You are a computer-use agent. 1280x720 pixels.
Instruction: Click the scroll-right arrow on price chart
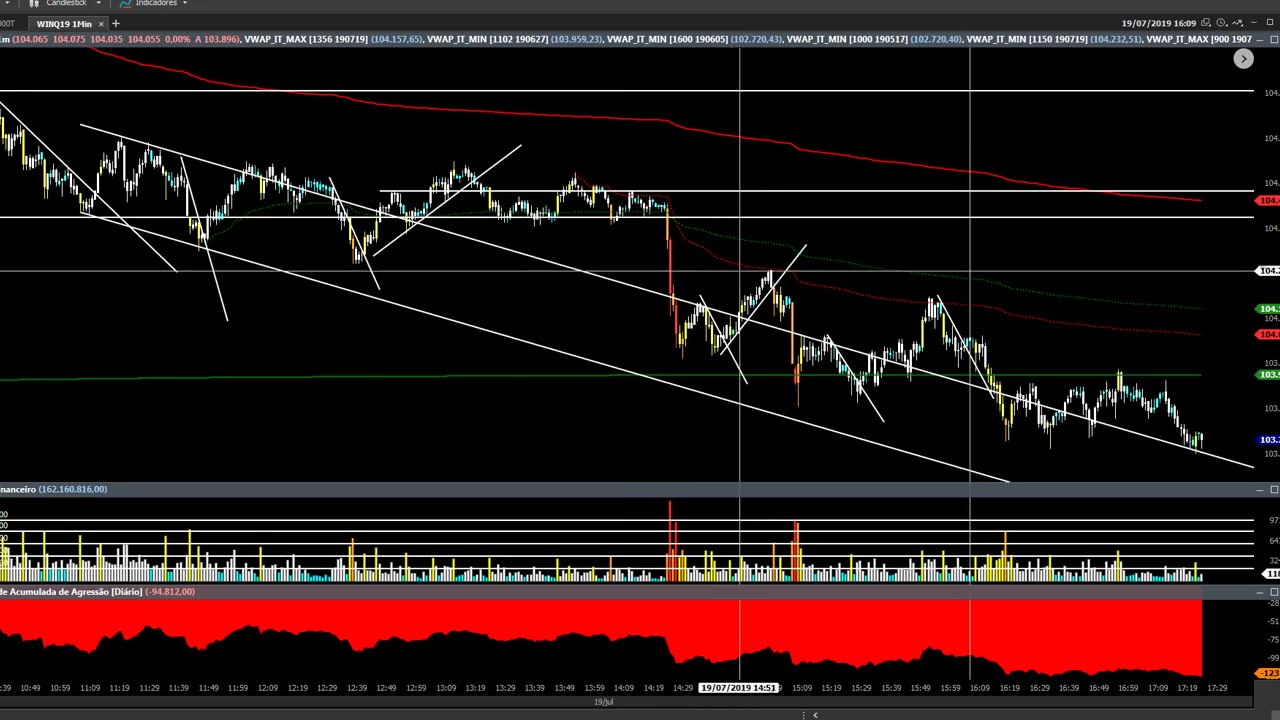[1243, 59]
